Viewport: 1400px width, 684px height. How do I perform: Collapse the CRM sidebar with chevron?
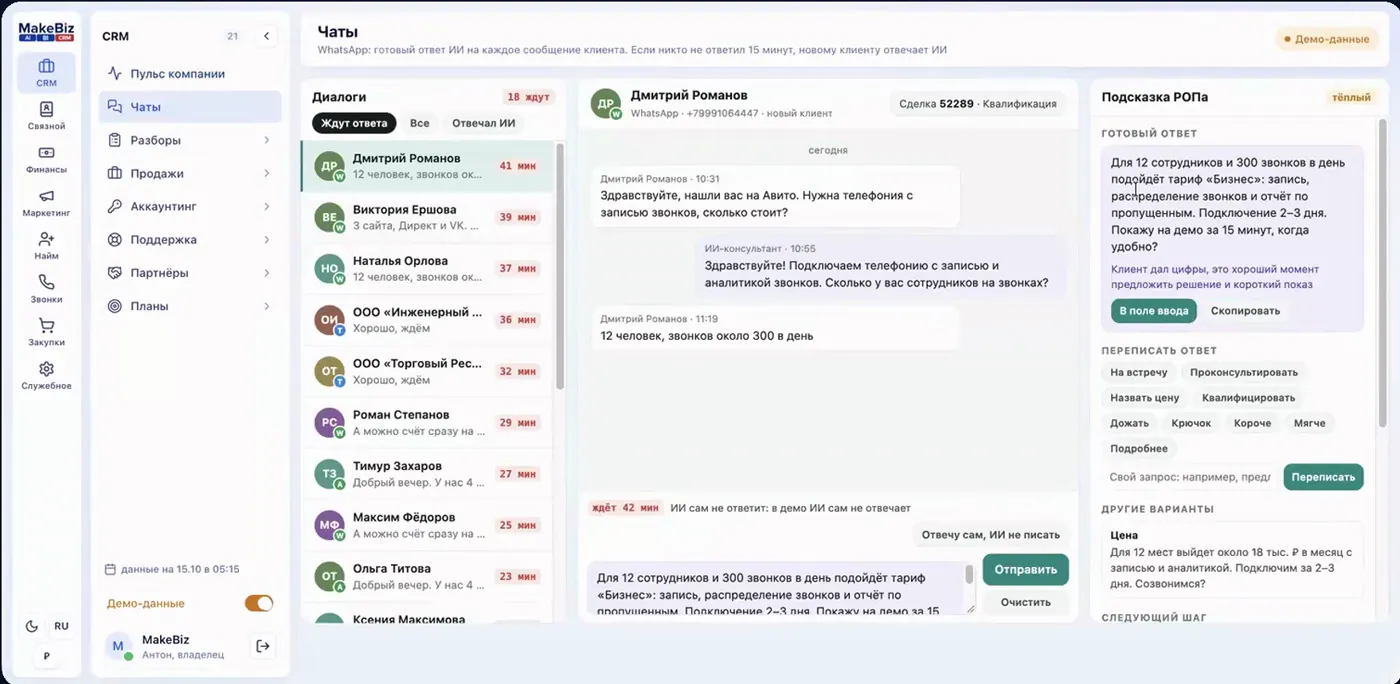pyautogui.click(x=267, y=36)
